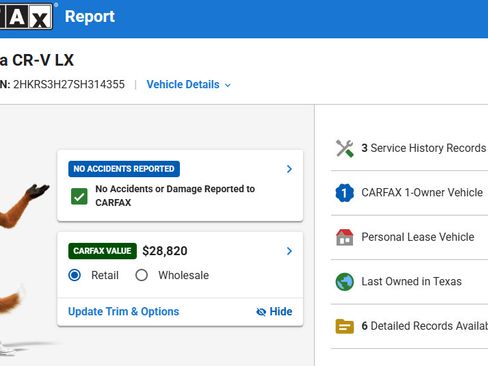
Task: Click the 1-Owner blue badge icon
Action: (344, 193)
